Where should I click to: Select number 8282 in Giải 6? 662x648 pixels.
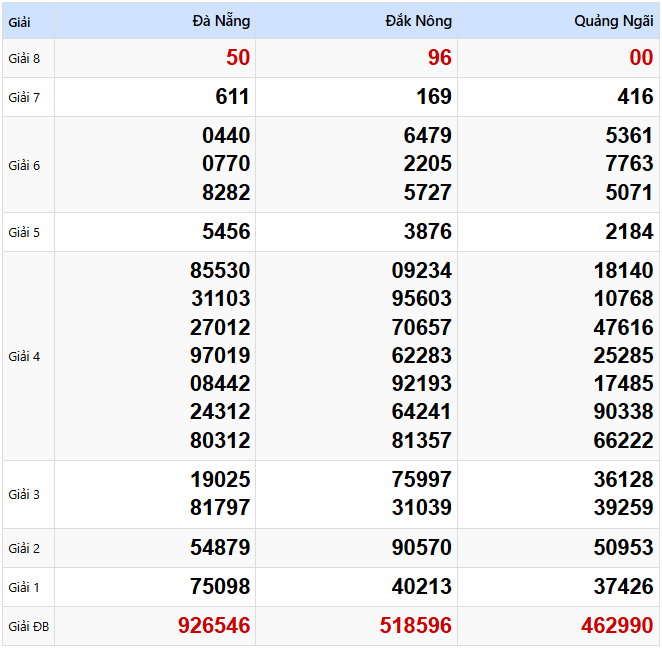tap(226, 192)
